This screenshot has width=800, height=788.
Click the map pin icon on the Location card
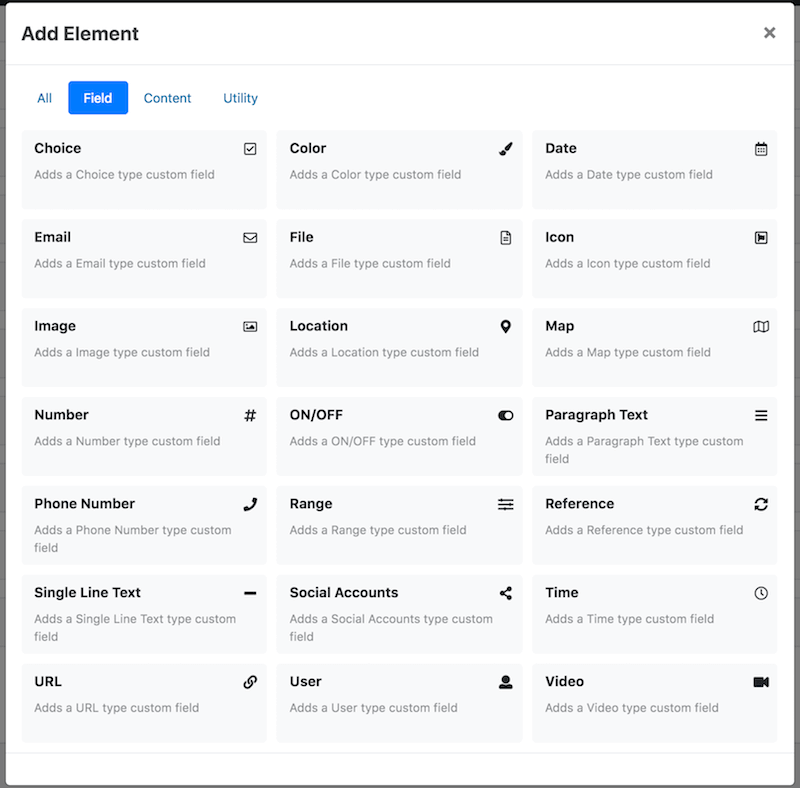506,327
